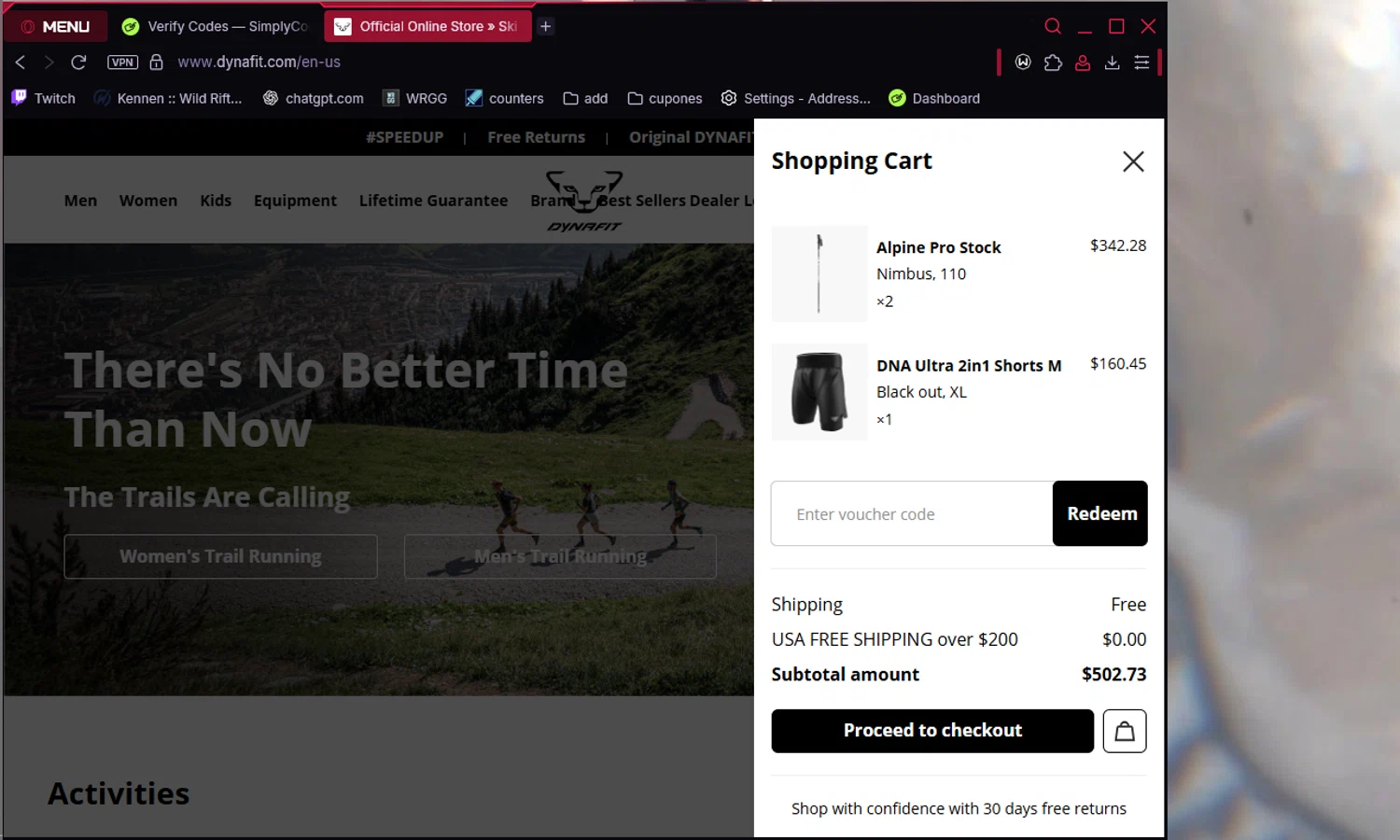Open the Dashboard bookmark
This screenshot has width=1400, height=840.
tap(934, 98)
